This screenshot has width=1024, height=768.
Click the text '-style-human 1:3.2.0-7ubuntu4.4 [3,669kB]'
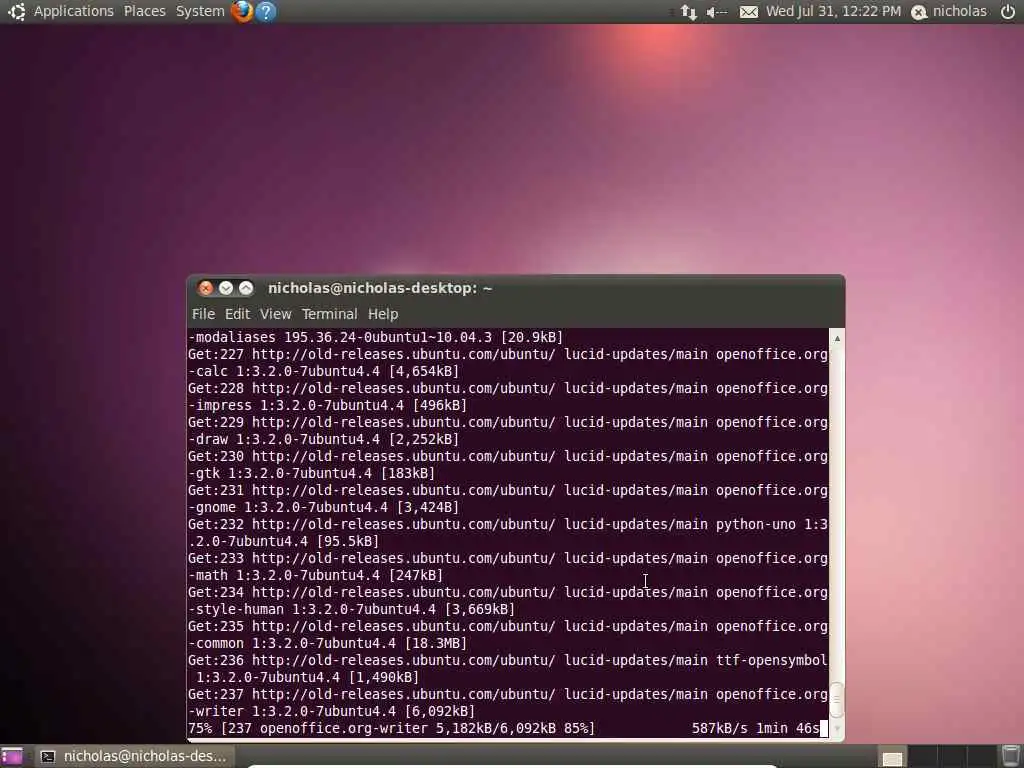351,609
